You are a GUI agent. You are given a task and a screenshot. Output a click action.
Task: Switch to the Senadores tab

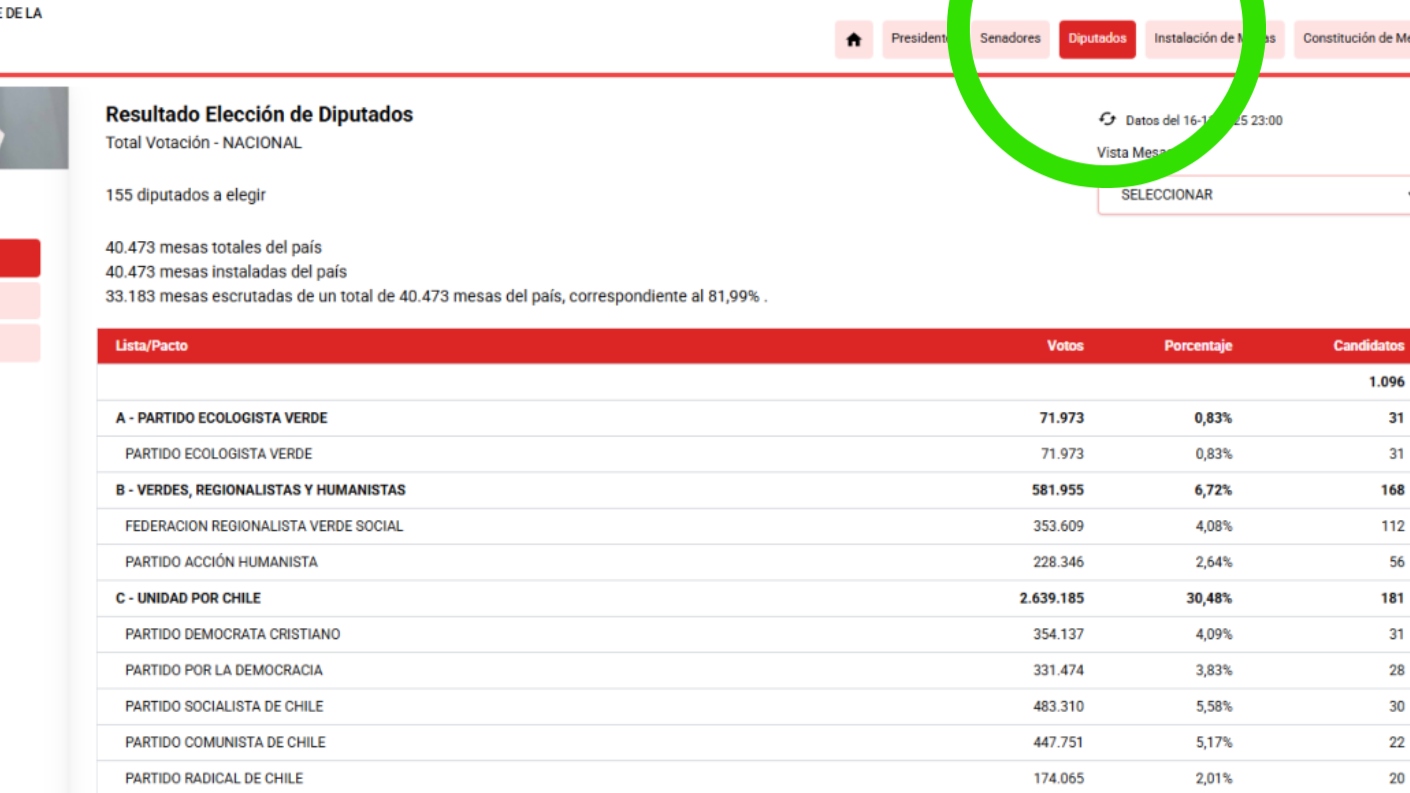point(1010,39)
